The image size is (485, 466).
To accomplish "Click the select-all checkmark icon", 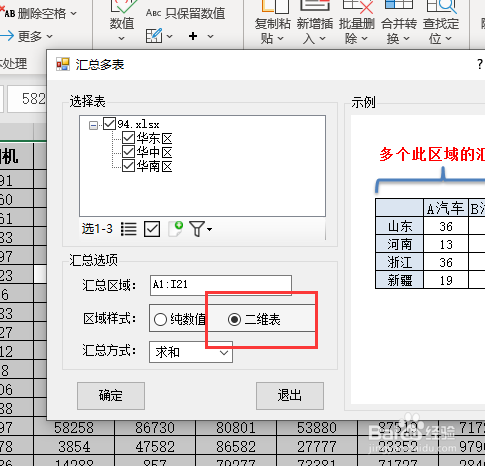I will pos(152,229).
